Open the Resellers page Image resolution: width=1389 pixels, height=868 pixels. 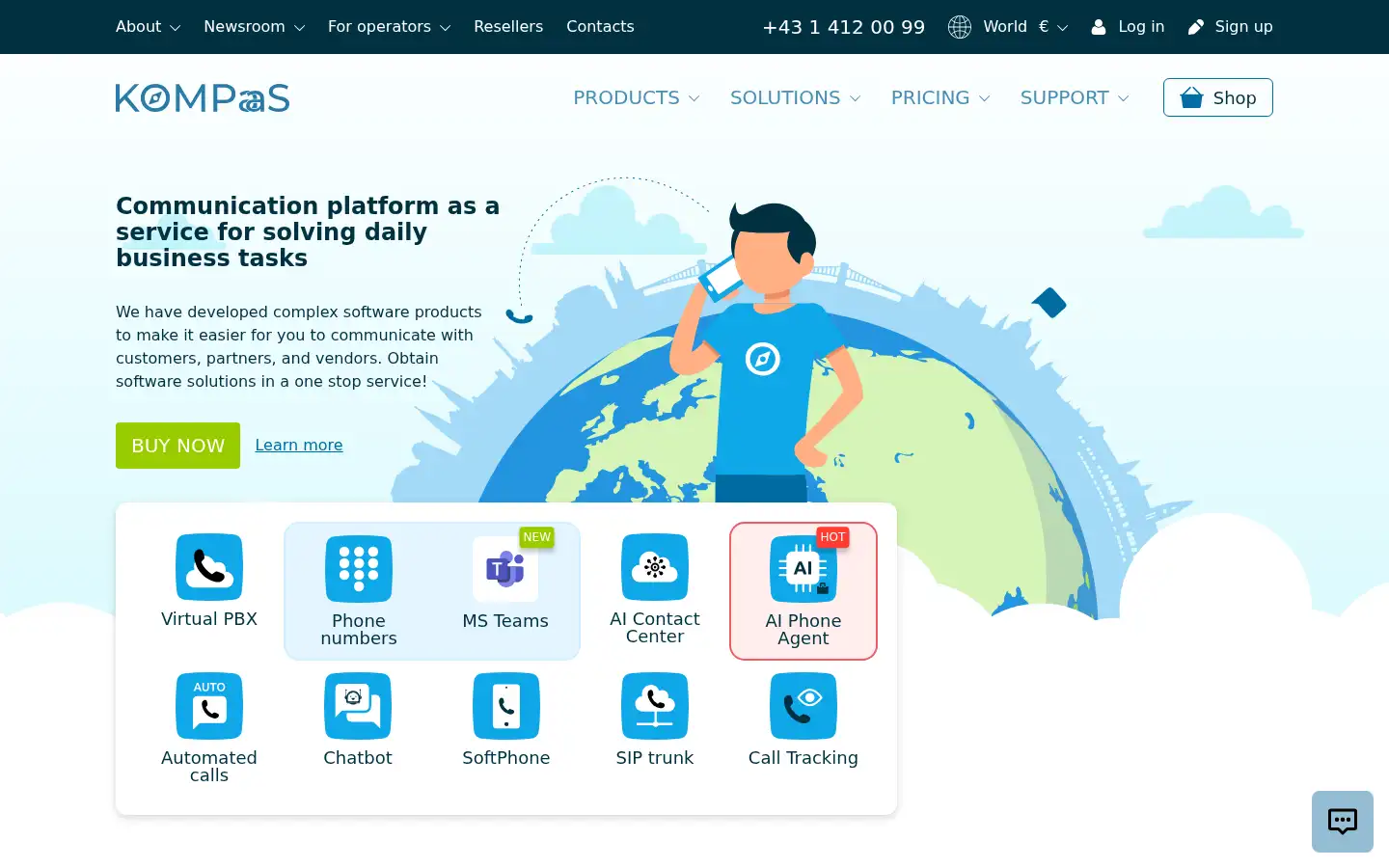coord(508,27)
